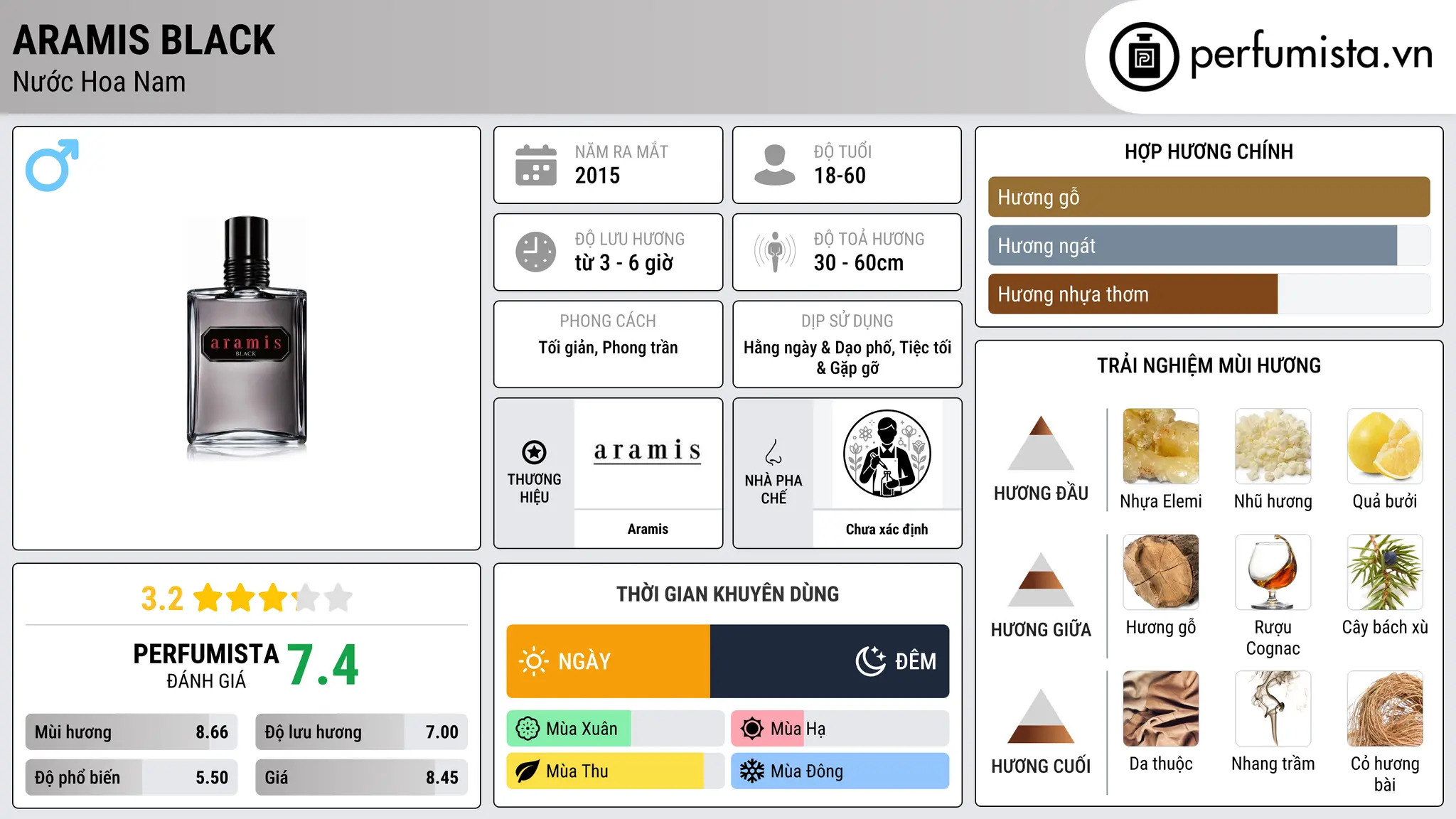Click the dark Đêm nighttime bar
The width and height of the screenshot is (1456, 819).
pyautogui.click(x=830, y=661)
